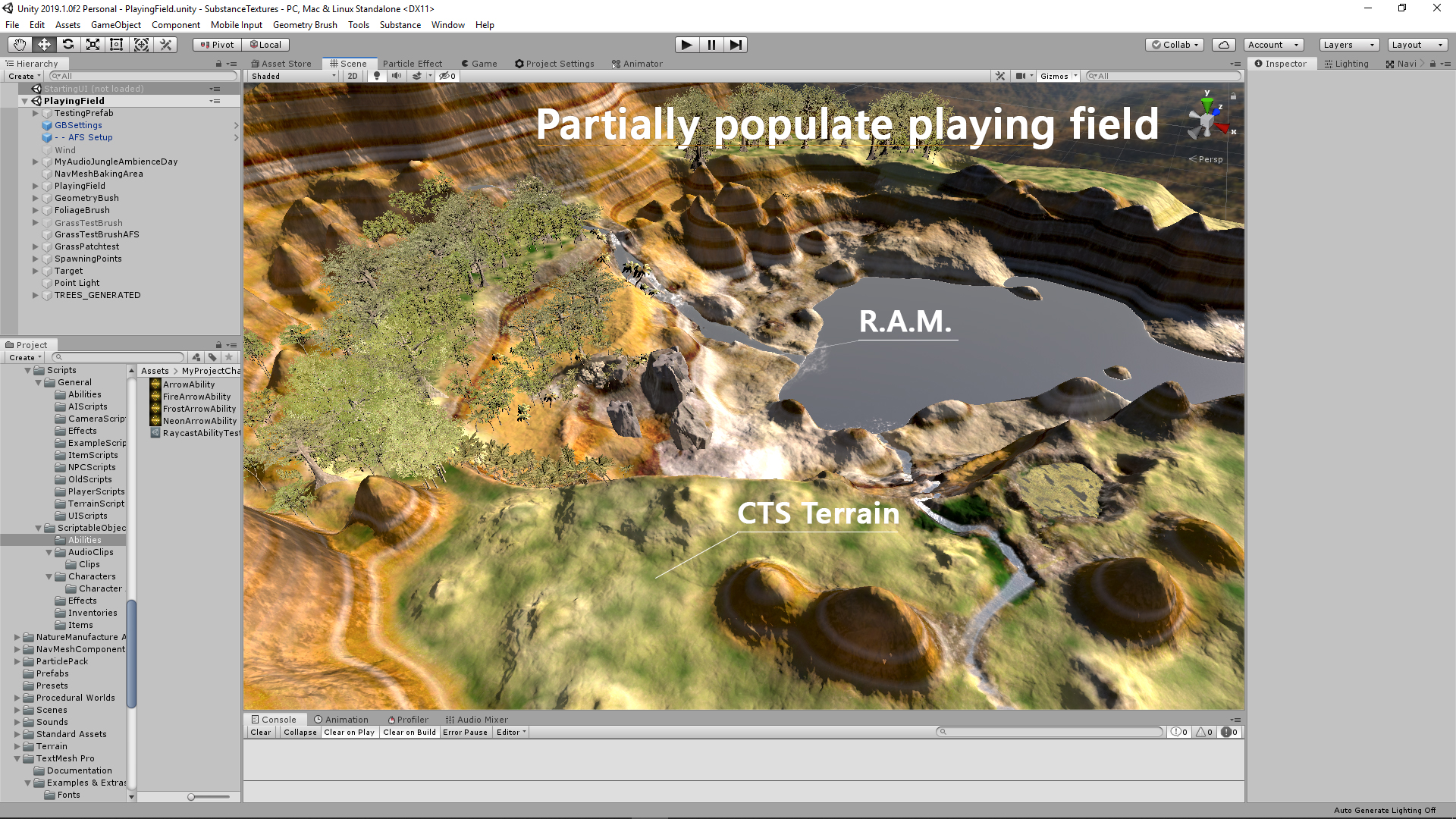
Task: Switch to the Audio Mixer tab
Action: (x=476, y=720)
